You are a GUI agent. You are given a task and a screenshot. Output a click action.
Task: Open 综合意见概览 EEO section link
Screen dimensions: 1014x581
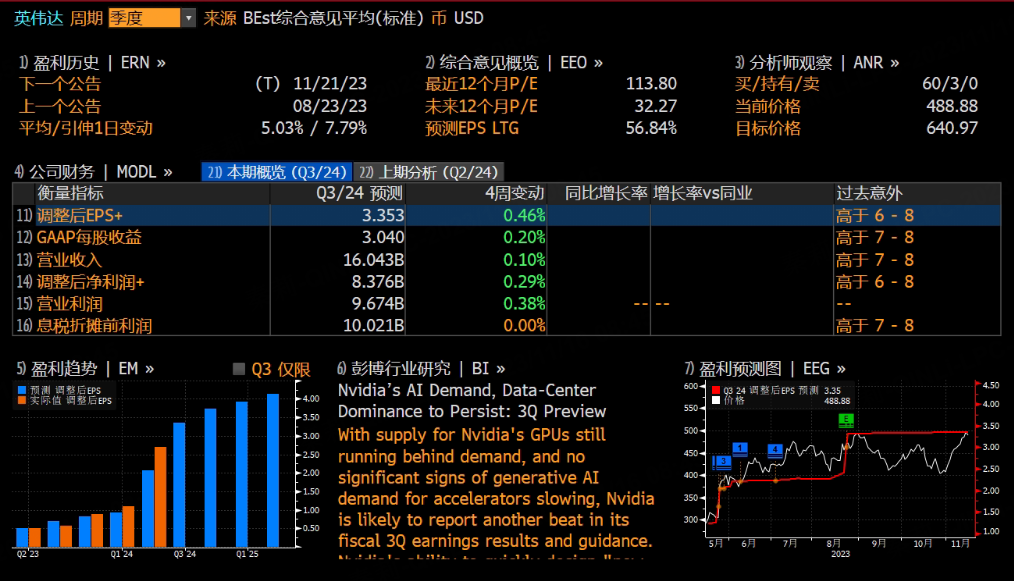click(x=513, y=63)
